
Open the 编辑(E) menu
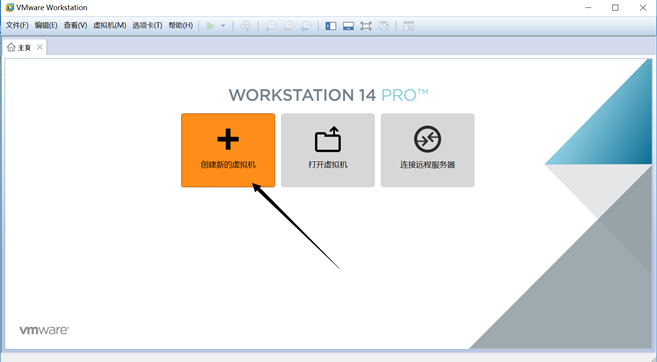click(x=46, y=26)
